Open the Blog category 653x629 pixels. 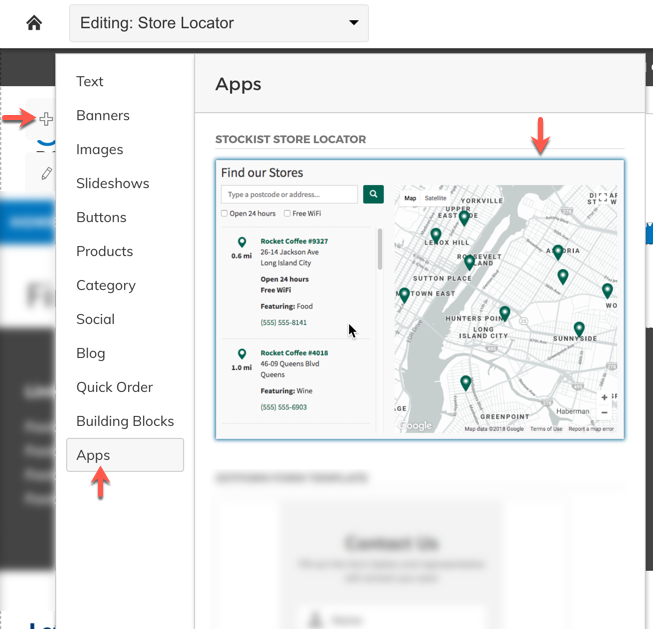(91, 353)
